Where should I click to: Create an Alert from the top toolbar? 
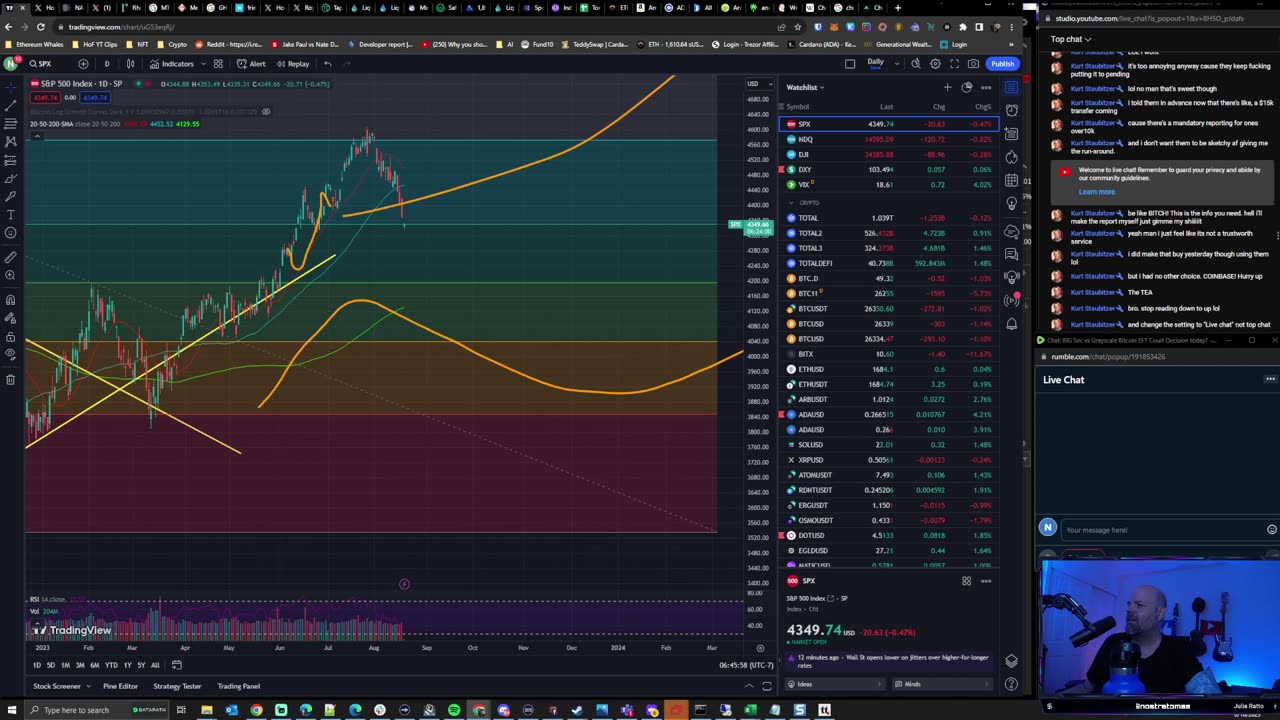(251, 64)
